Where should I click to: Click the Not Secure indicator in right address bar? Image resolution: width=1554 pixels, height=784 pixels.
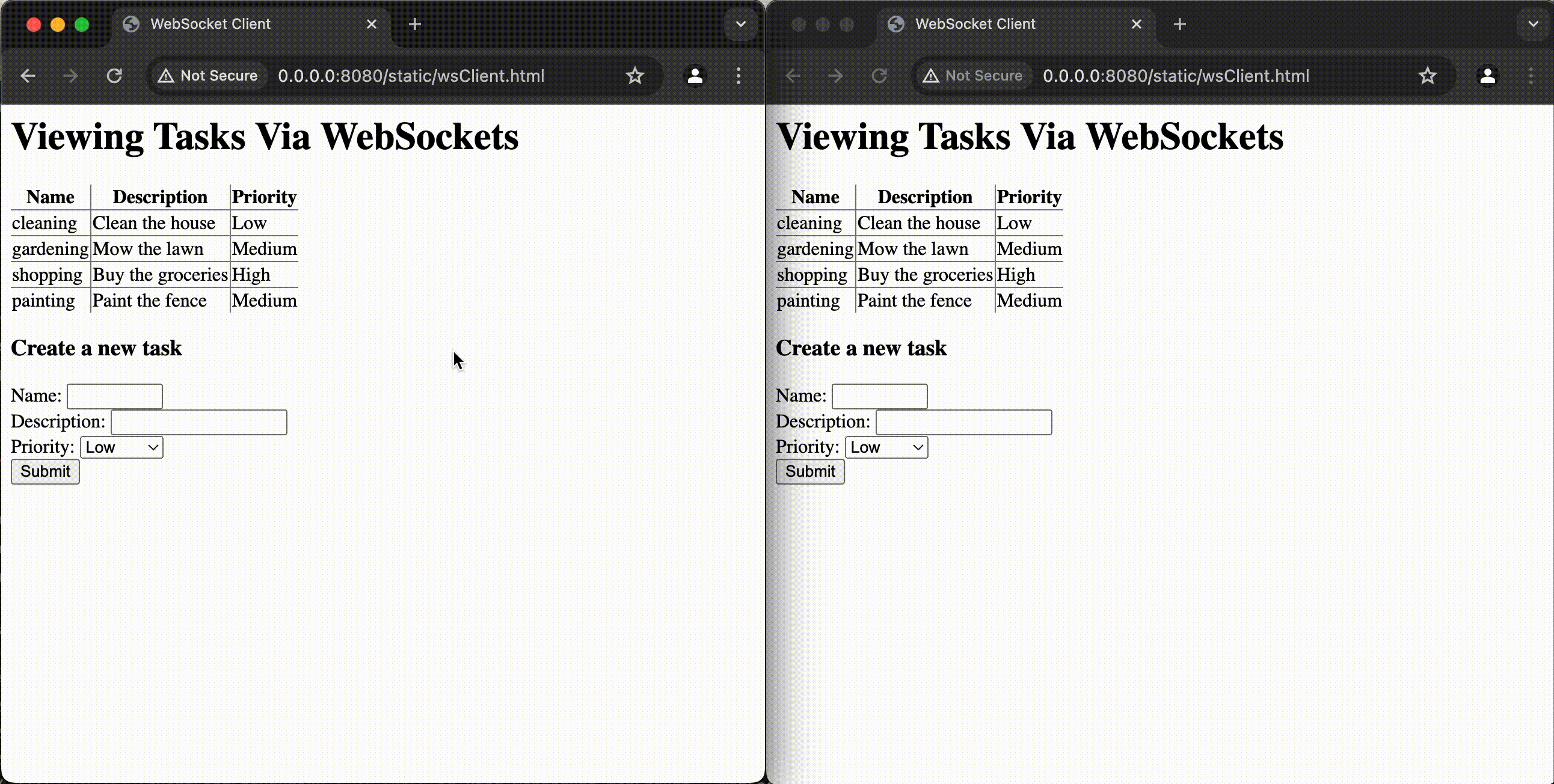(972, 75)
